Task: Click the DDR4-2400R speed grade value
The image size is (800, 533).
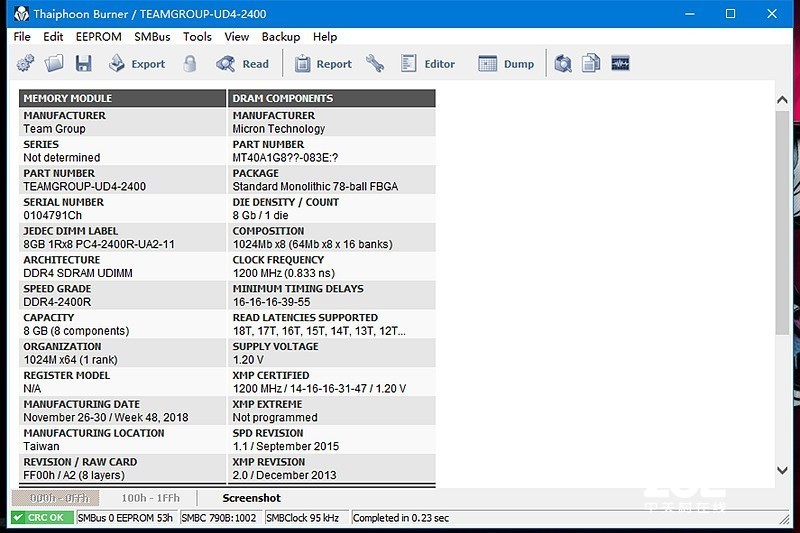Action: pyautogui.click(x=57, y=302)
